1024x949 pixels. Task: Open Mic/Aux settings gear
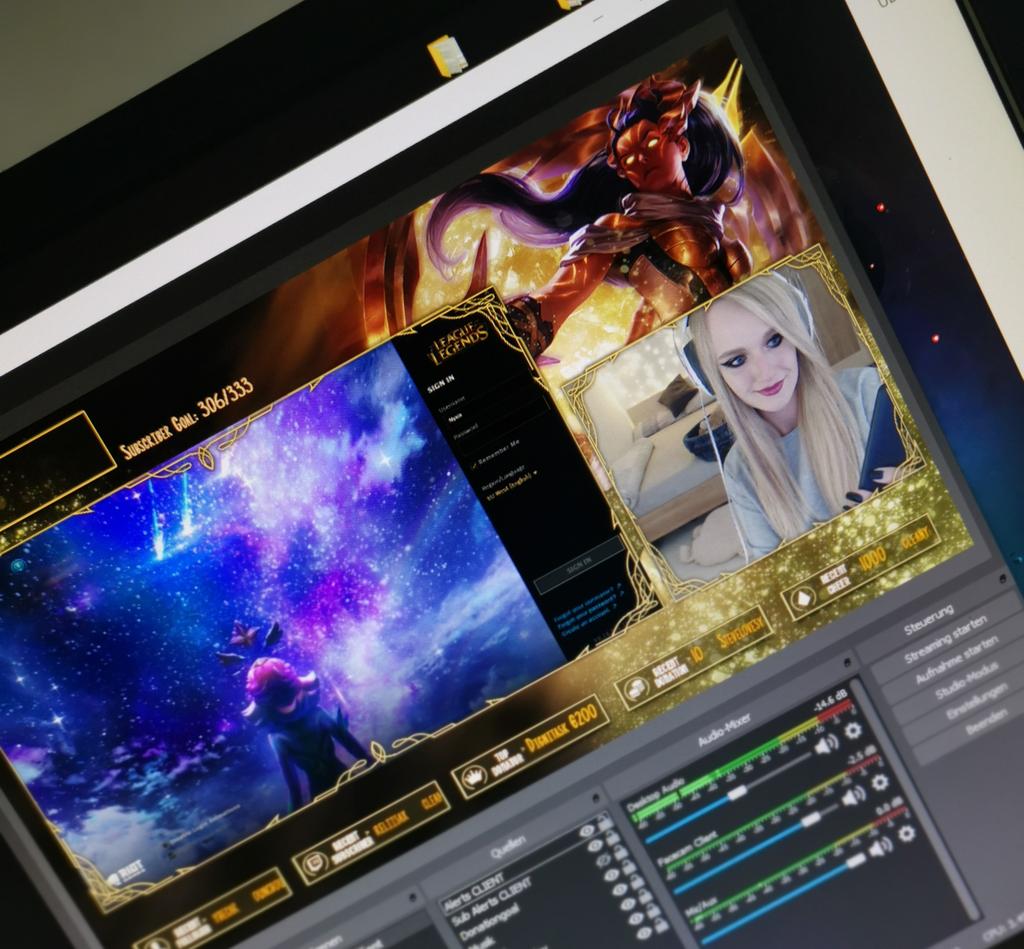906,833
